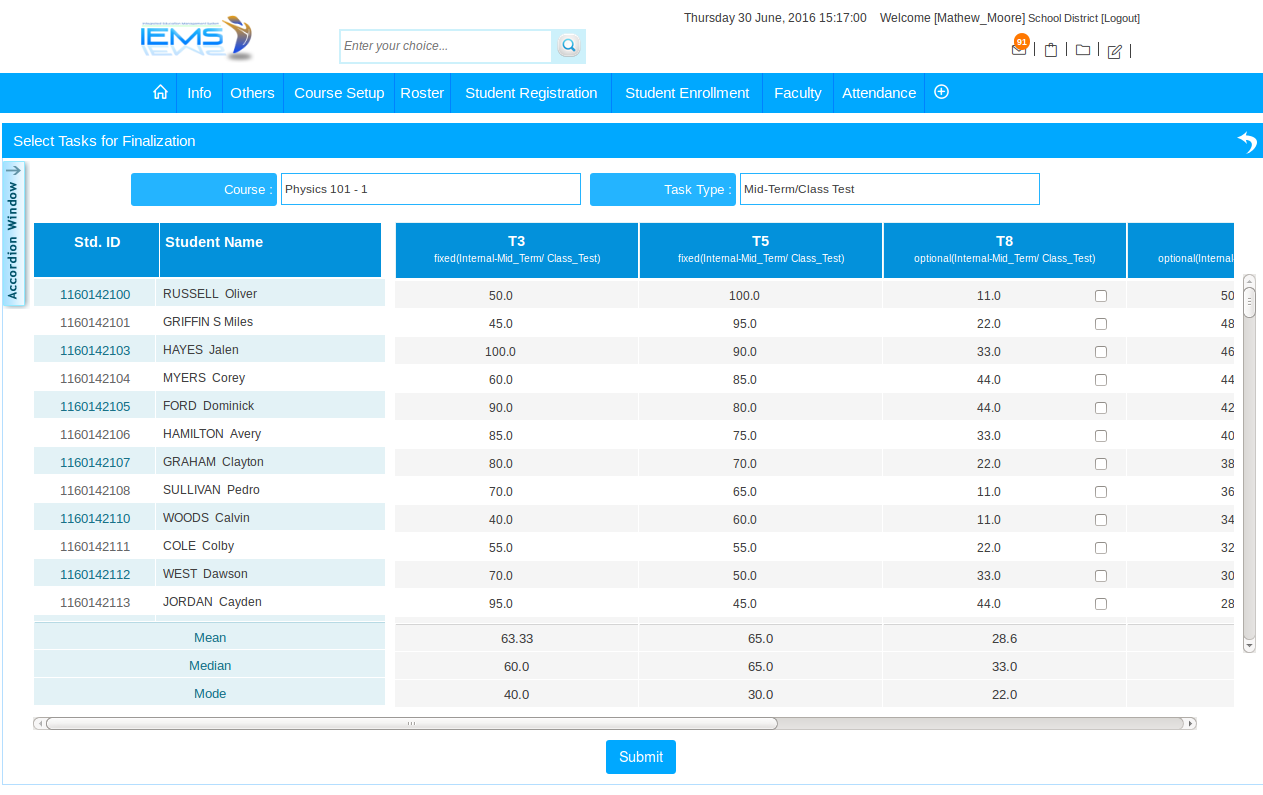
Task: Check T8 box for COLE Colby
Action: 1101,548
